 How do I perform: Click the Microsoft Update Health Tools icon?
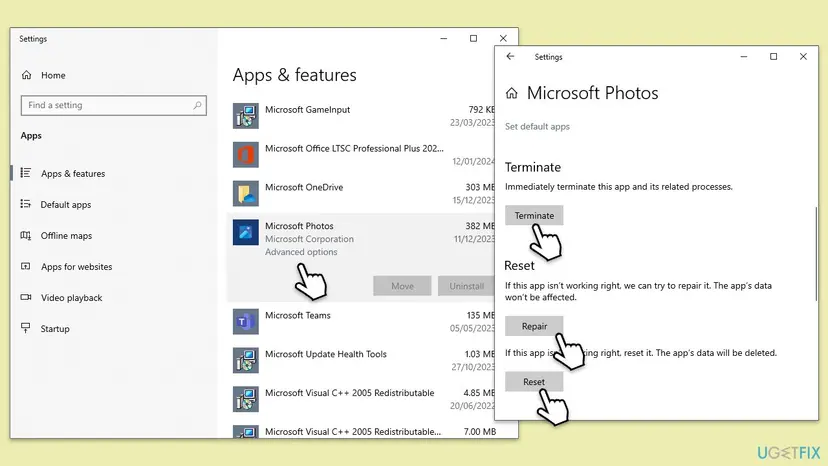coord(246,360)
